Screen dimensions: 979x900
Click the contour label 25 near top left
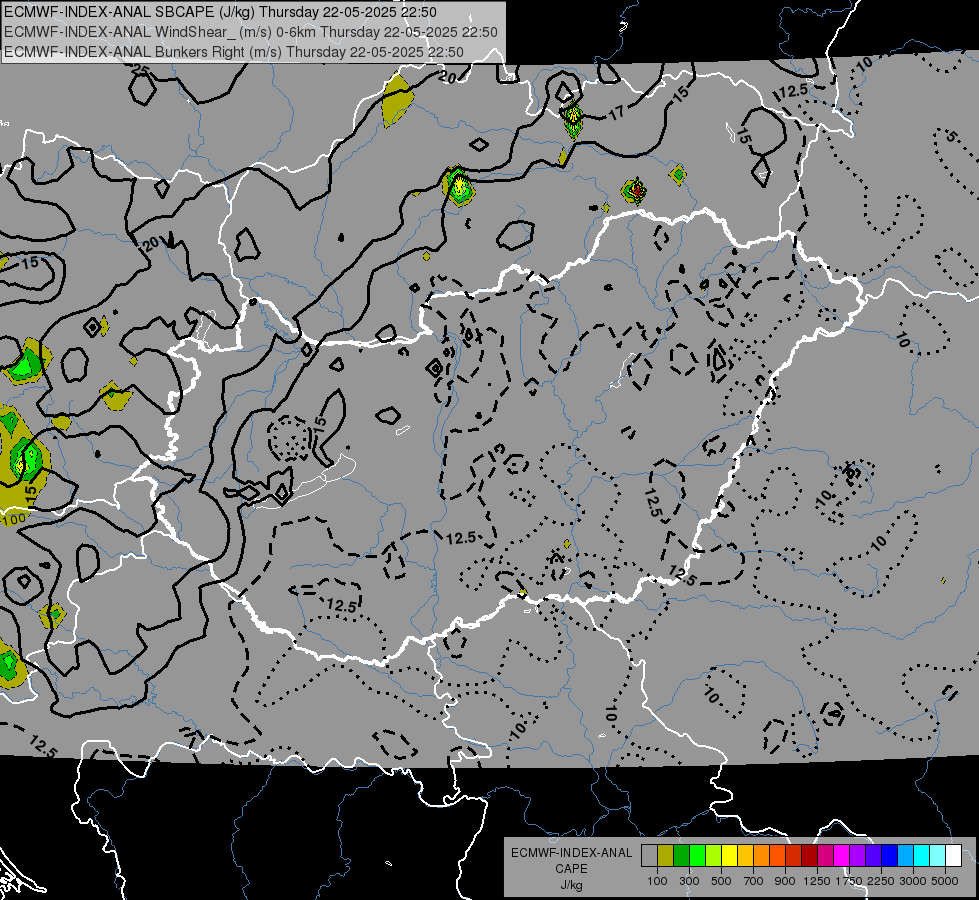(141, 71)
